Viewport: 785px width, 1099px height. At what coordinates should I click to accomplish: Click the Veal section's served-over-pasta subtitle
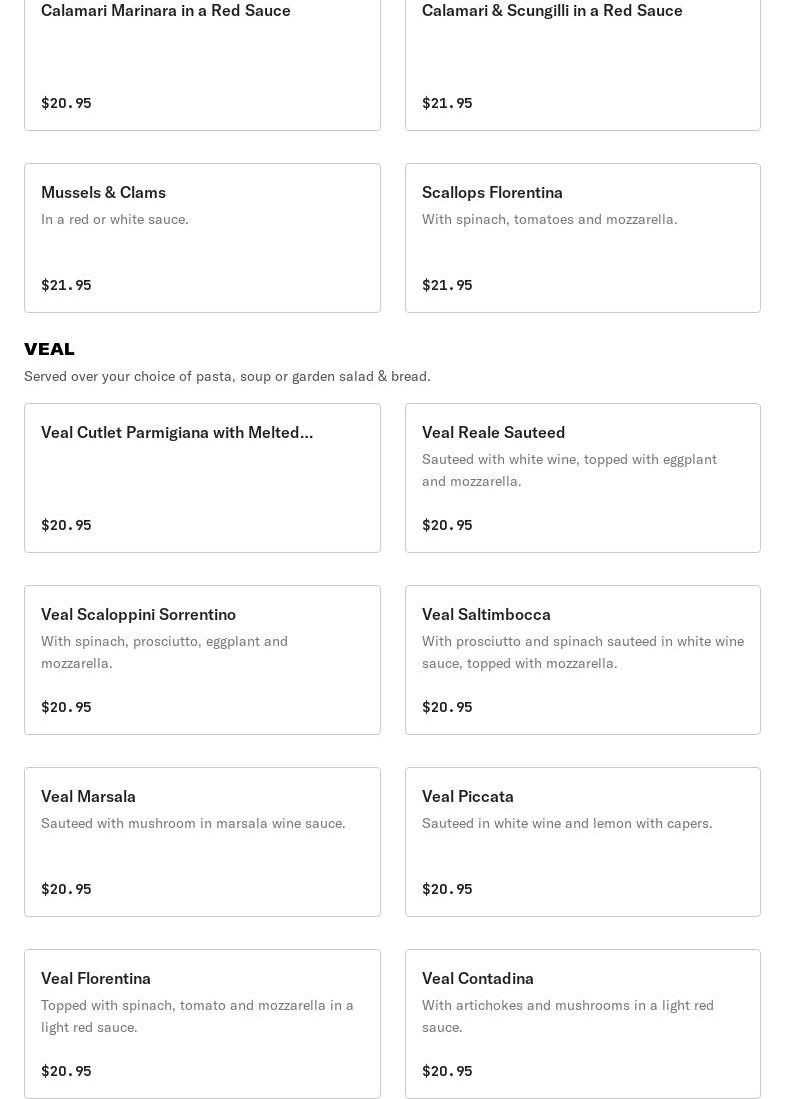(x=227, y=376)
